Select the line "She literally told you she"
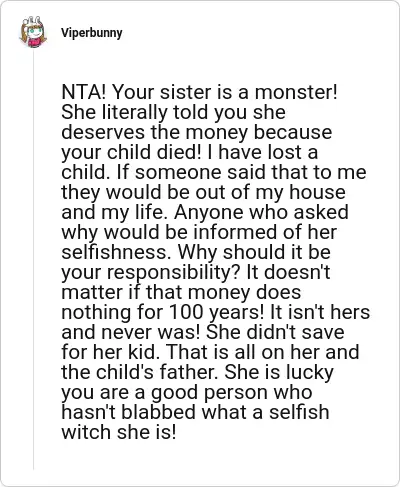Screen dimensions: 400x487 coord(173,112)
